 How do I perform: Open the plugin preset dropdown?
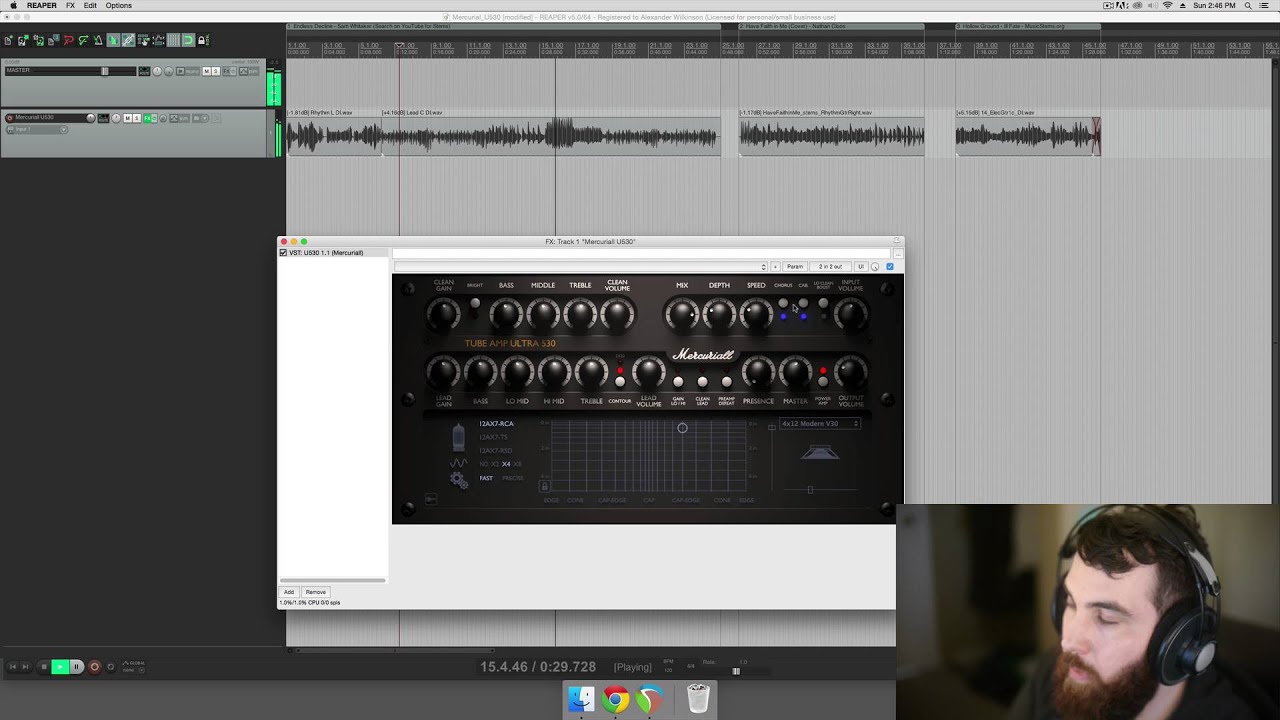[x=580, y=267]
